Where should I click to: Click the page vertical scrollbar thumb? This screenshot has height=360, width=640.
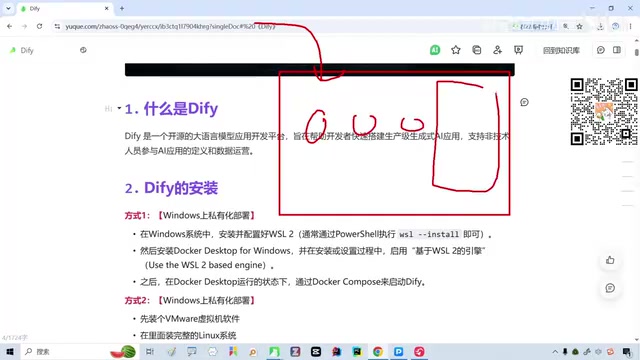(x=637, y=52)
